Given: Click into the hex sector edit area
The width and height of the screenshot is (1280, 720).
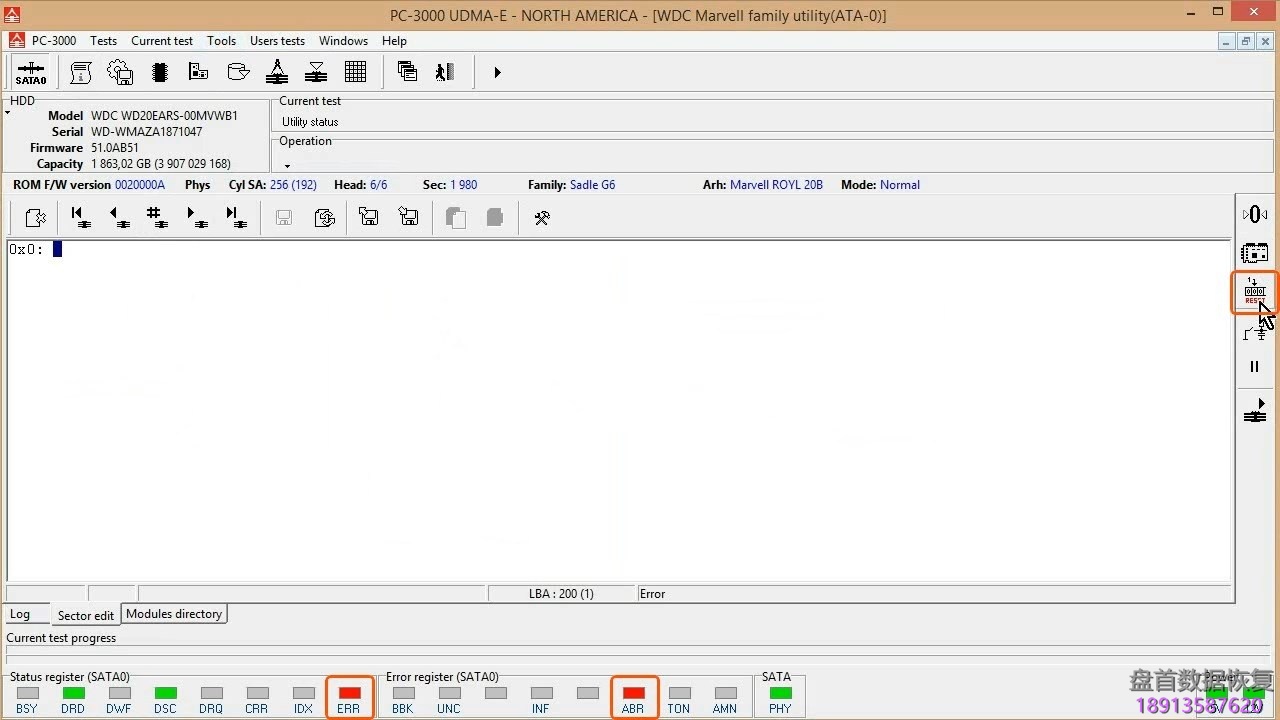Looking at the screenshot, I should tap(600, 400).
